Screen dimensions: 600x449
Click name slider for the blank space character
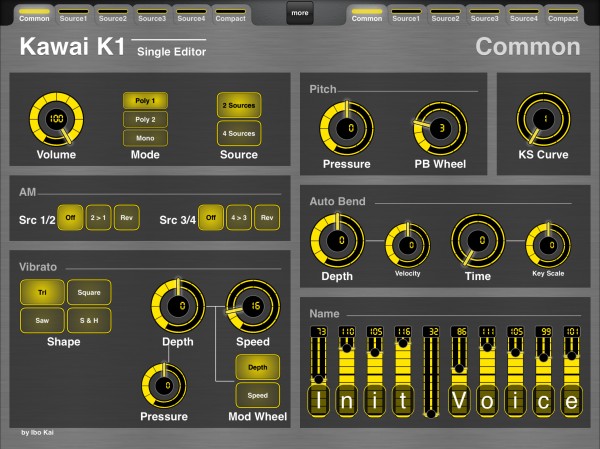tap(431, 376)
